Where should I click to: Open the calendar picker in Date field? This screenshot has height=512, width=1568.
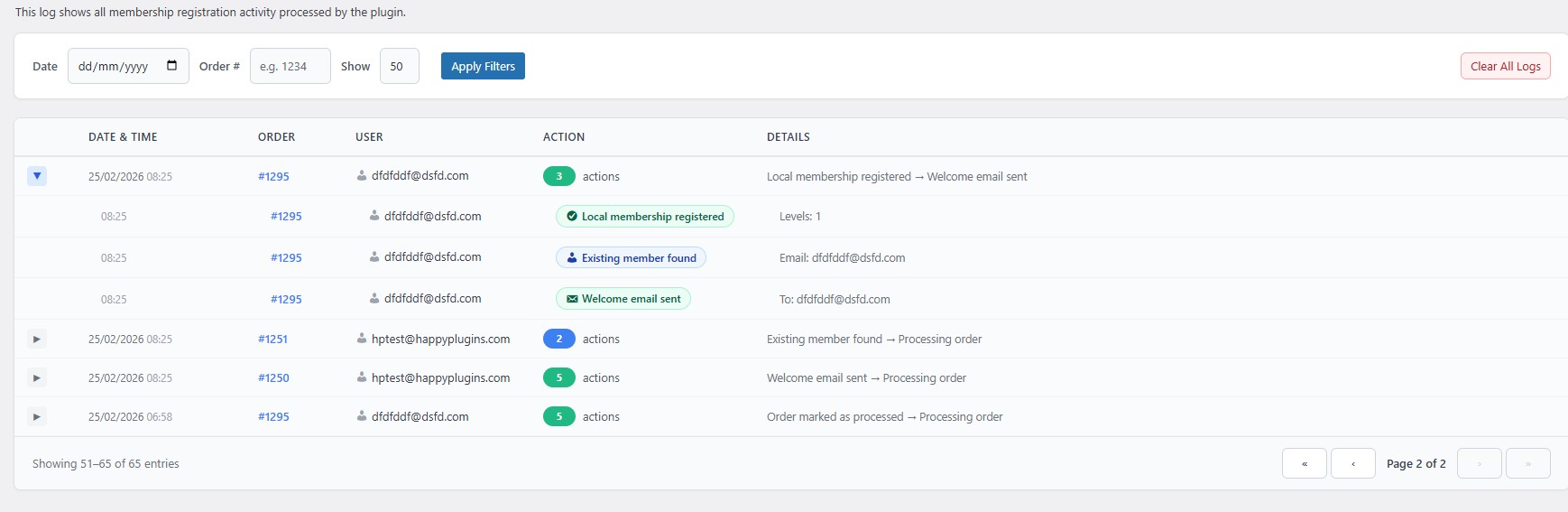pyautogui.click(x=171, y=66)
